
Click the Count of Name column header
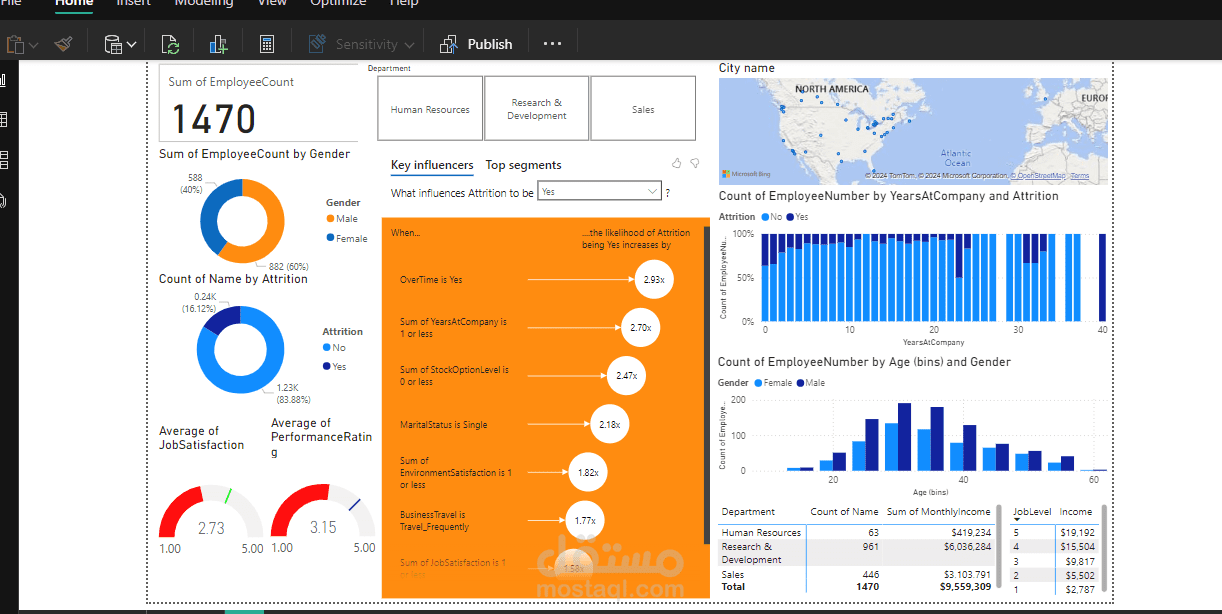click(844, 512)
